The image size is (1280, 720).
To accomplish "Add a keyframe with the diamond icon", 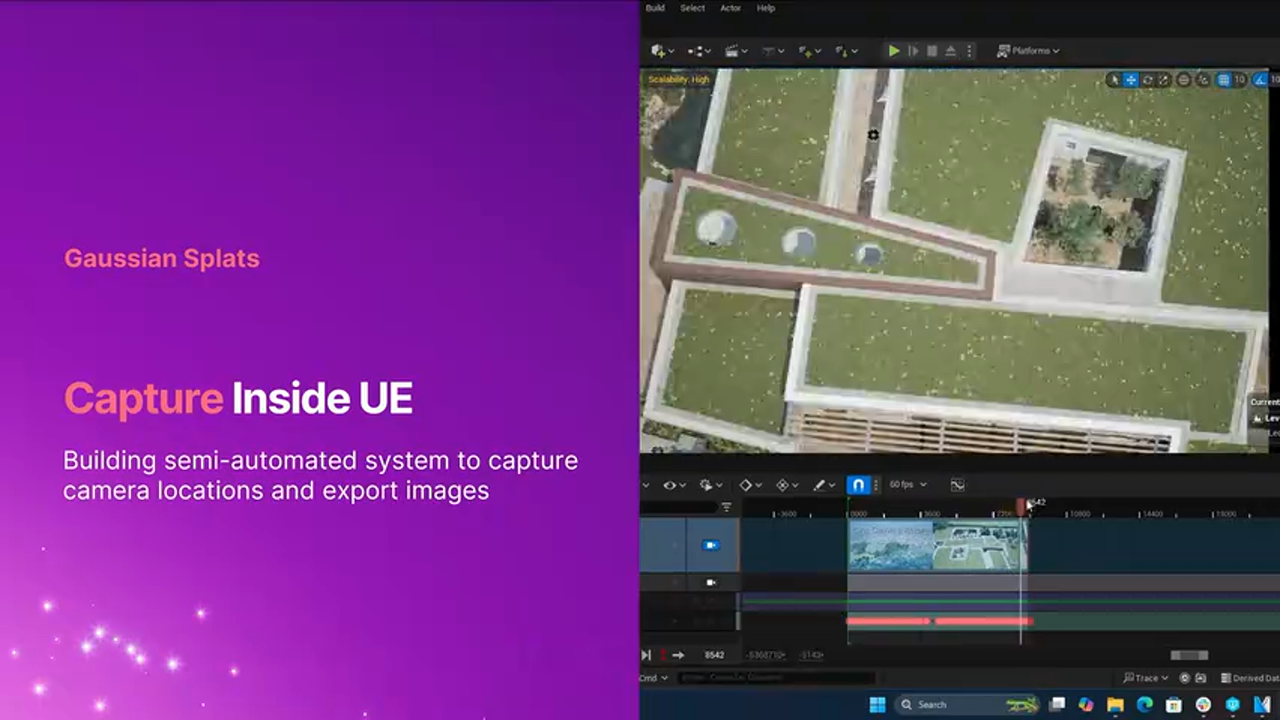I will 747,485.
